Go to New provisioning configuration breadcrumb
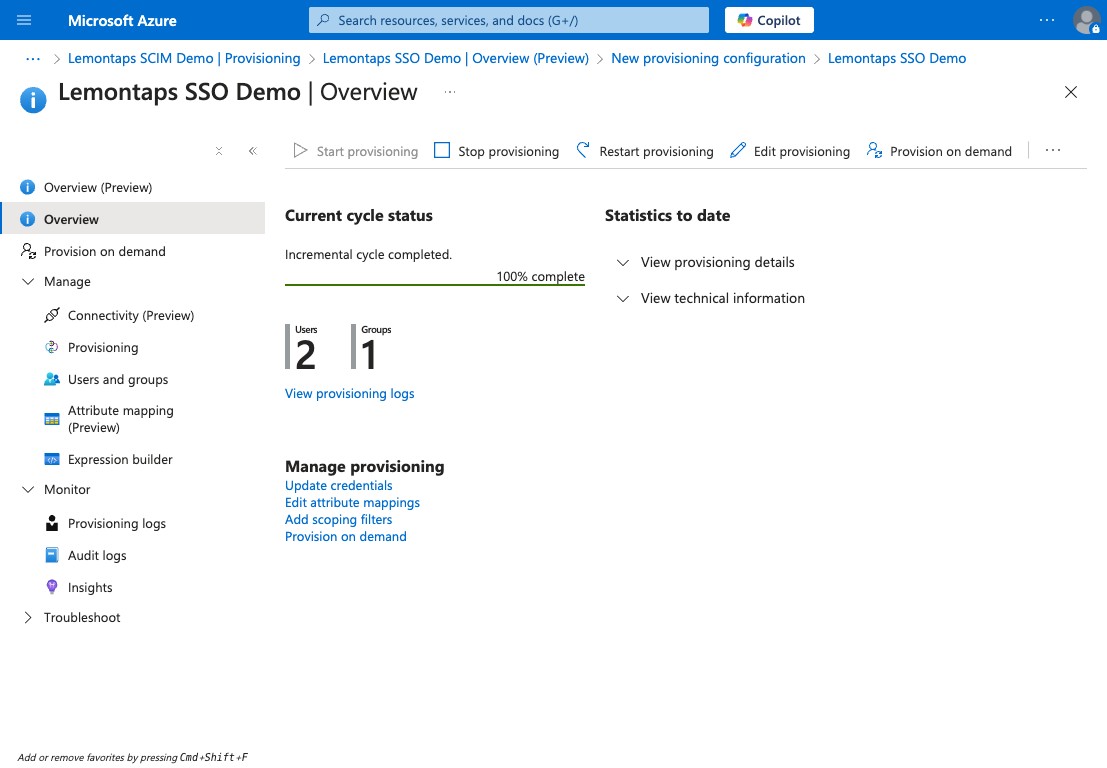Screen dimensions: 1107x768 coord(708,59)
